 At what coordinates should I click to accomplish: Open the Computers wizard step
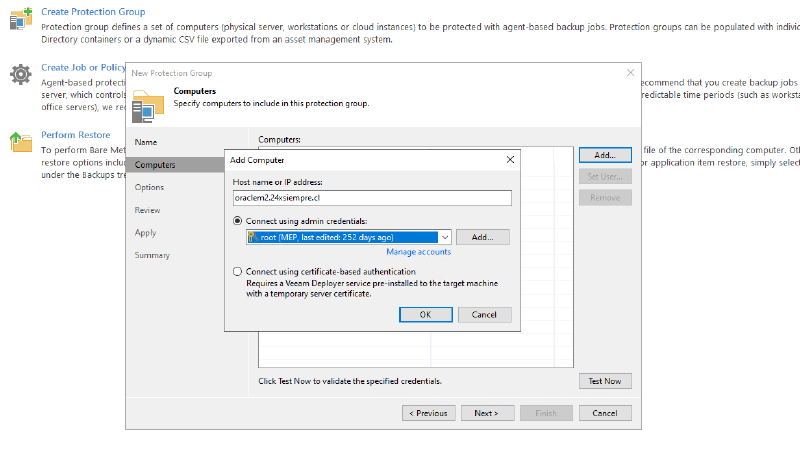pyautogui.click(x=175, y=165)
